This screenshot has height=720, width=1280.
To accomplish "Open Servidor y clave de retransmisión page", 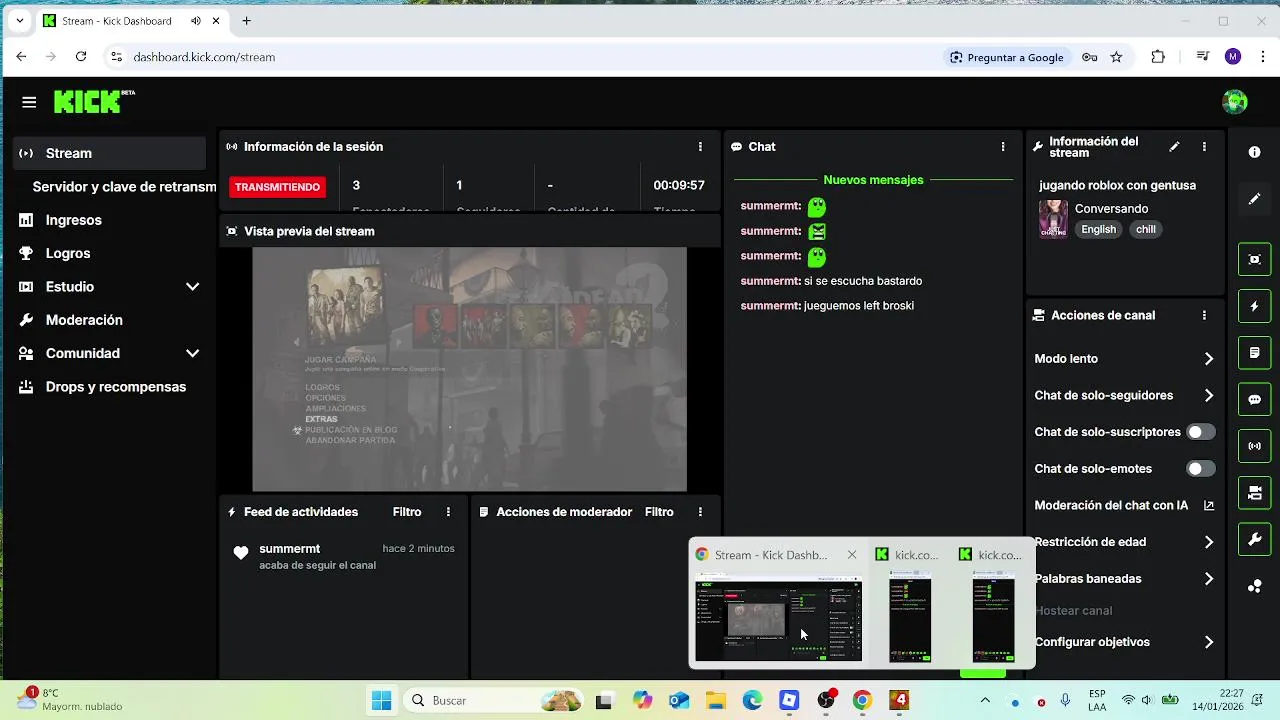I will (x=123, y=187).
